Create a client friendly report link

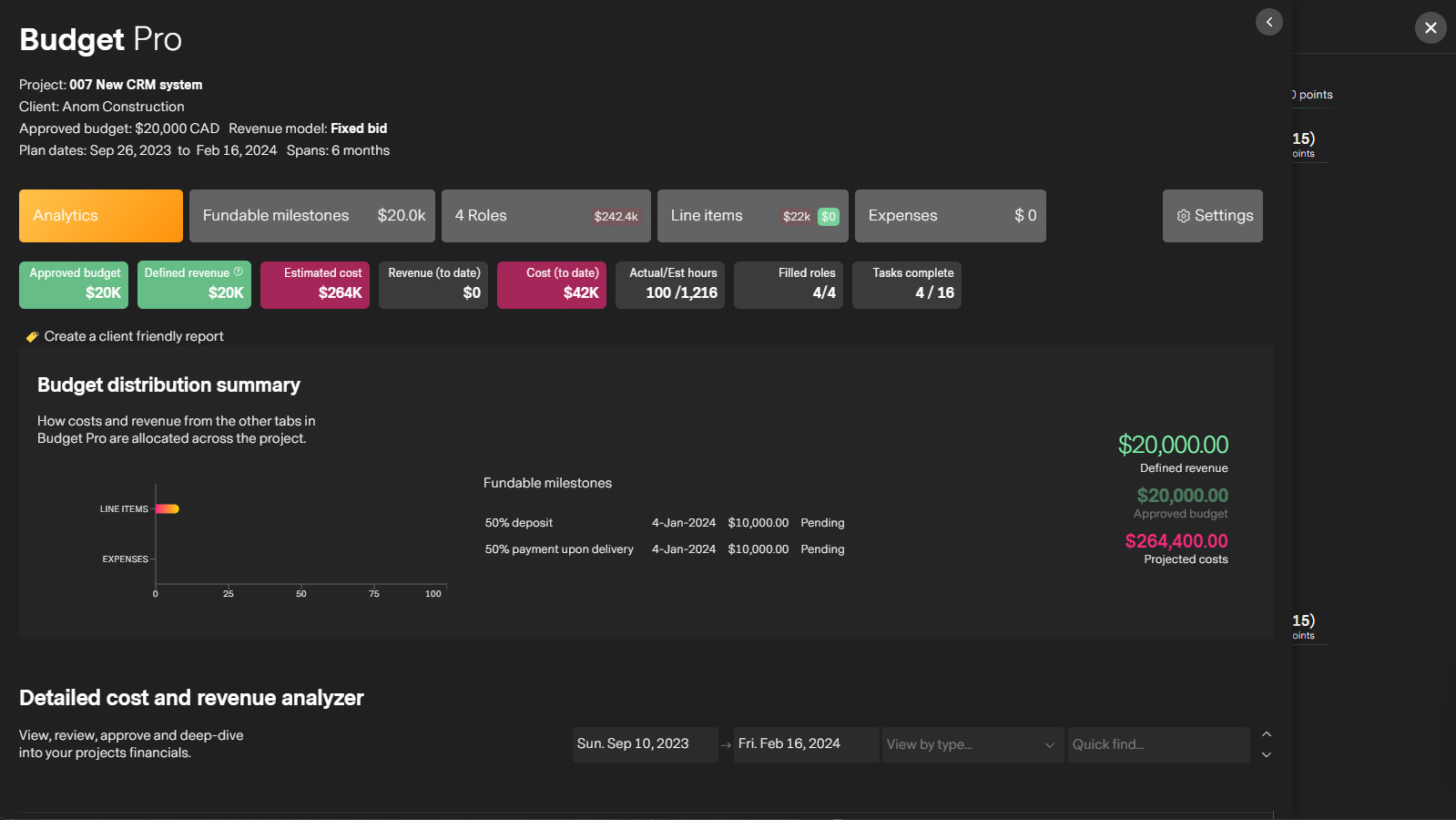[134, 336]
